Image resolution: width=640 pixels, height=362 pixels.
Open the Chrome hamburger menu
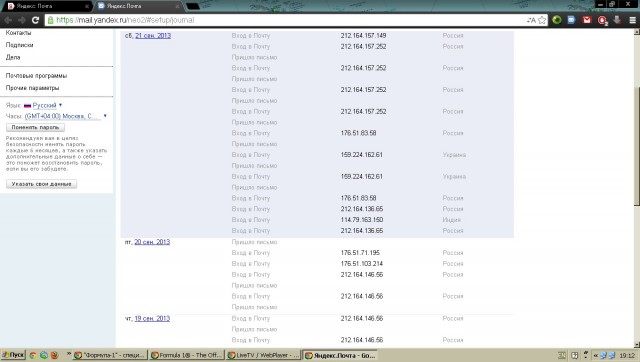632,20
